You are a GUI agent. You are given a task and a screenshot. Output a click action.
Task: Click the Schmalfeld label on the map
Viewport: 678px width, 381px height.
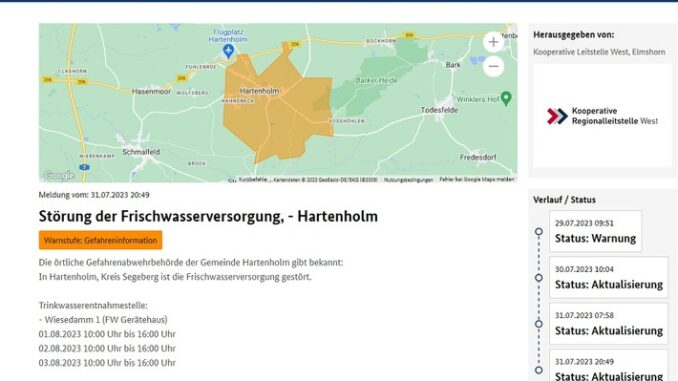click(141, 152)
